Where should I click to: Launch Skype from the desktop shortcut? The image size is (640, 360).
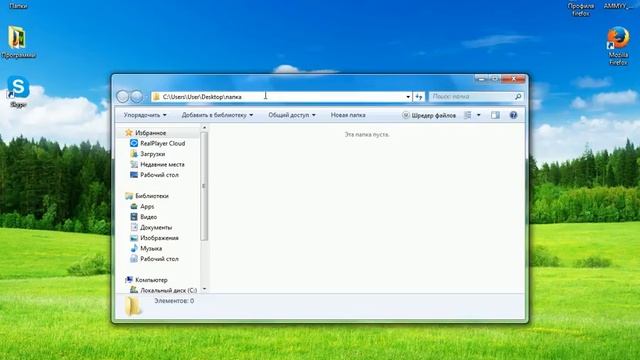pyautogui.click(x=18, y=91)
